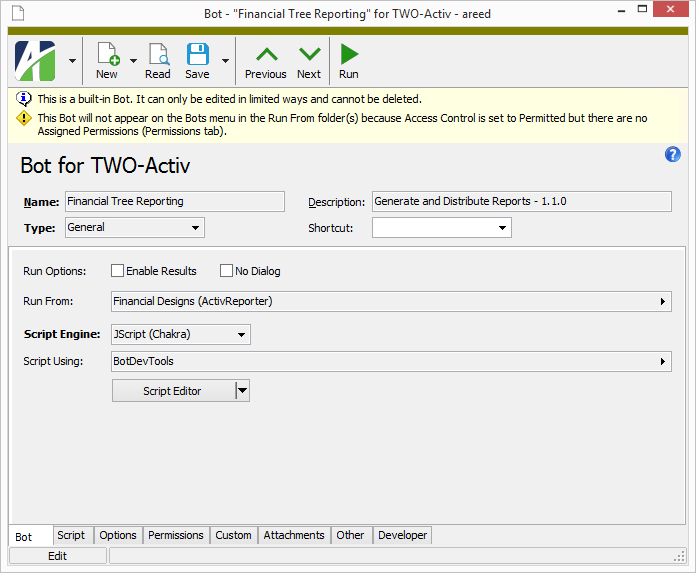Image resolution: width=696 pixels, height=573 pixels.
Task: Open the Type dropdown showing General
Action: coord(195,228)
